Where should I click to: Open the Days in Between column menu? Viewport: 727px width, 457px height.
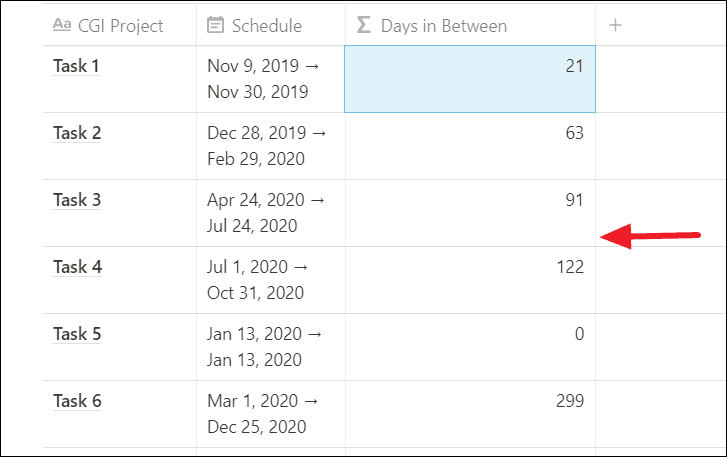coord(443,26)
